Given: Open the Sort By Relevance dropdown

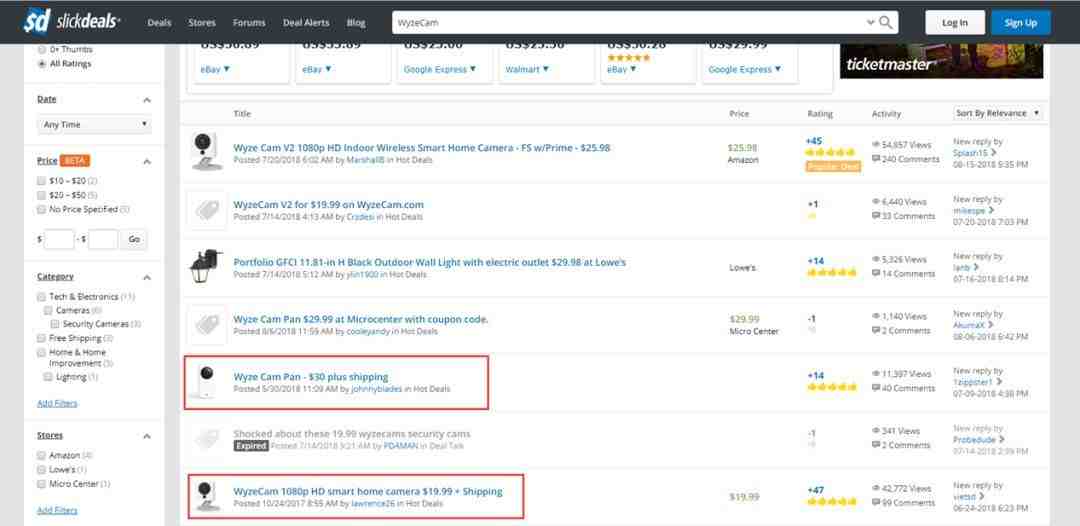Looking at the screenshot, I should point(998,113).
